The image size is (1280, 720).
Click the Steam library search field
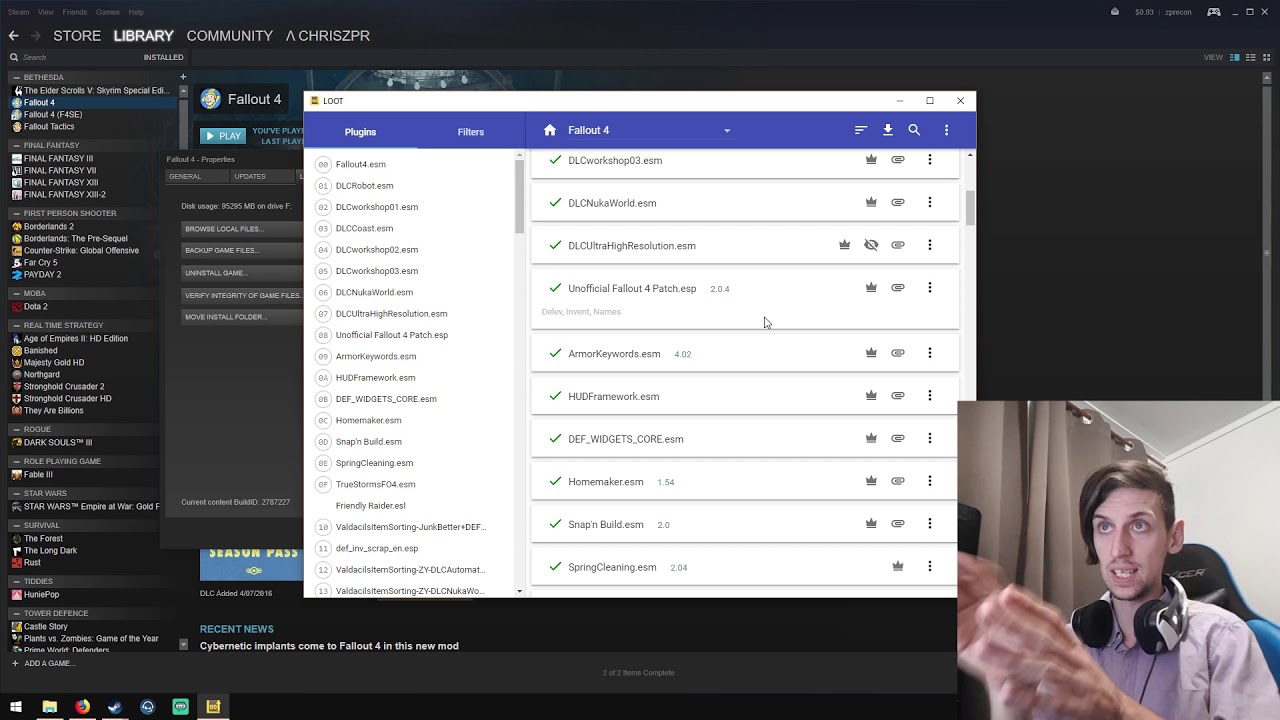[75, 57]
